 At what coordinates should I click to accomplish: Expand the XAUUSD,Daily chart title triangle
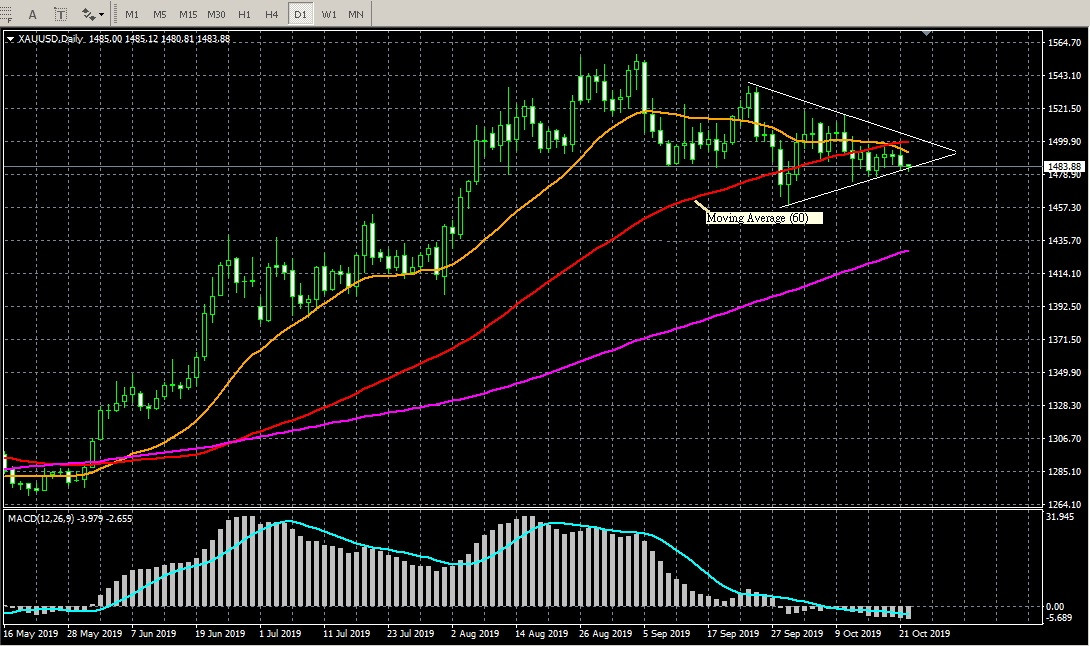point(10,39)
